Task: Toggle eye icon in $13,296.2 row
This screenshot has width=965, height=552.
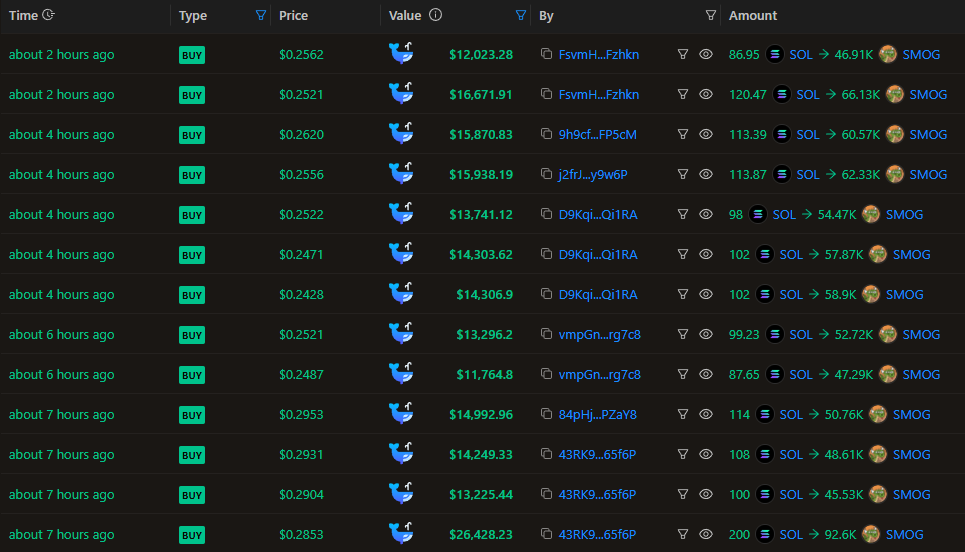Action: click(x=706, y=334)
